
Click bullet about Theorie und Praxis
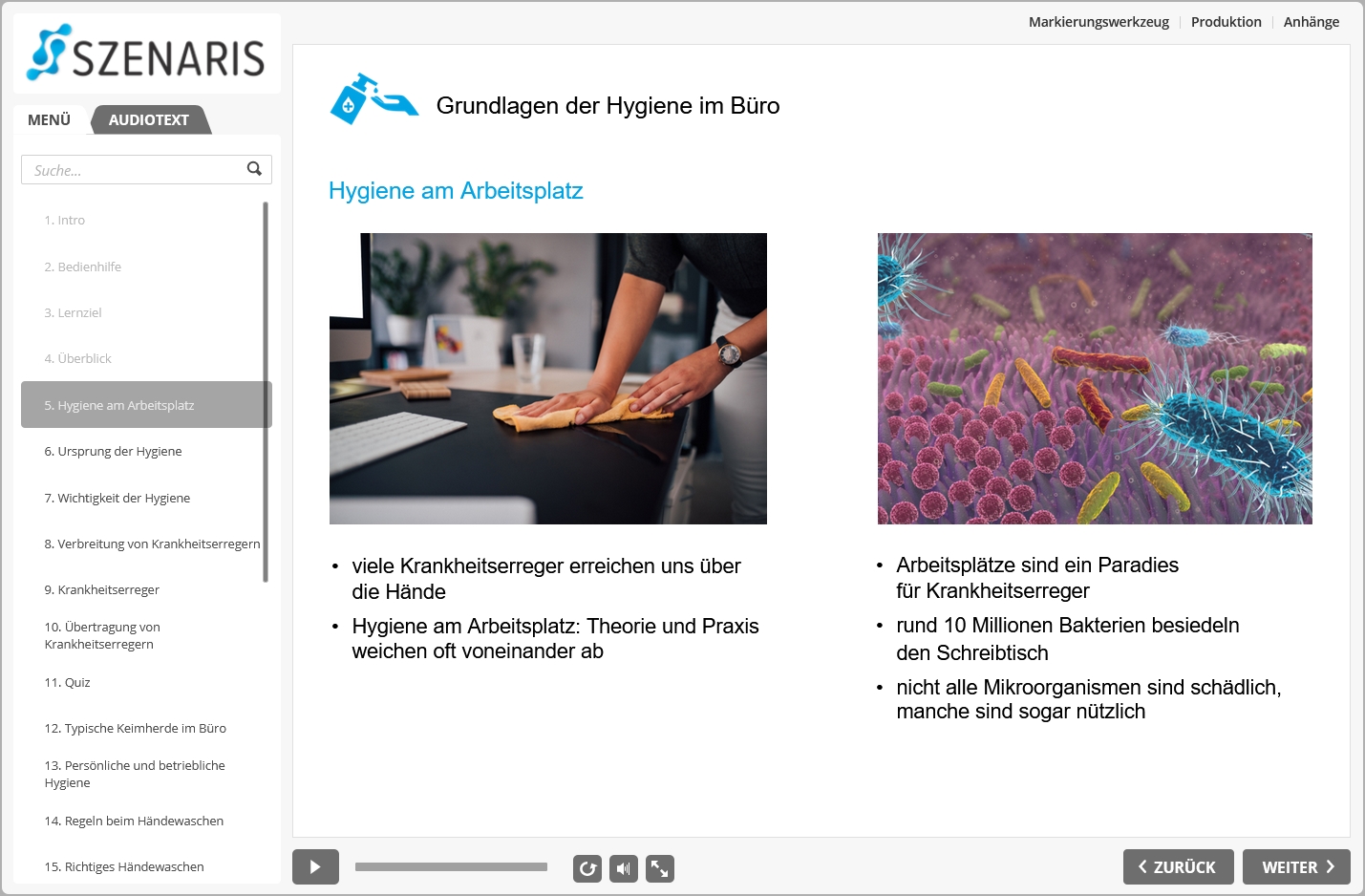point(555,638)
